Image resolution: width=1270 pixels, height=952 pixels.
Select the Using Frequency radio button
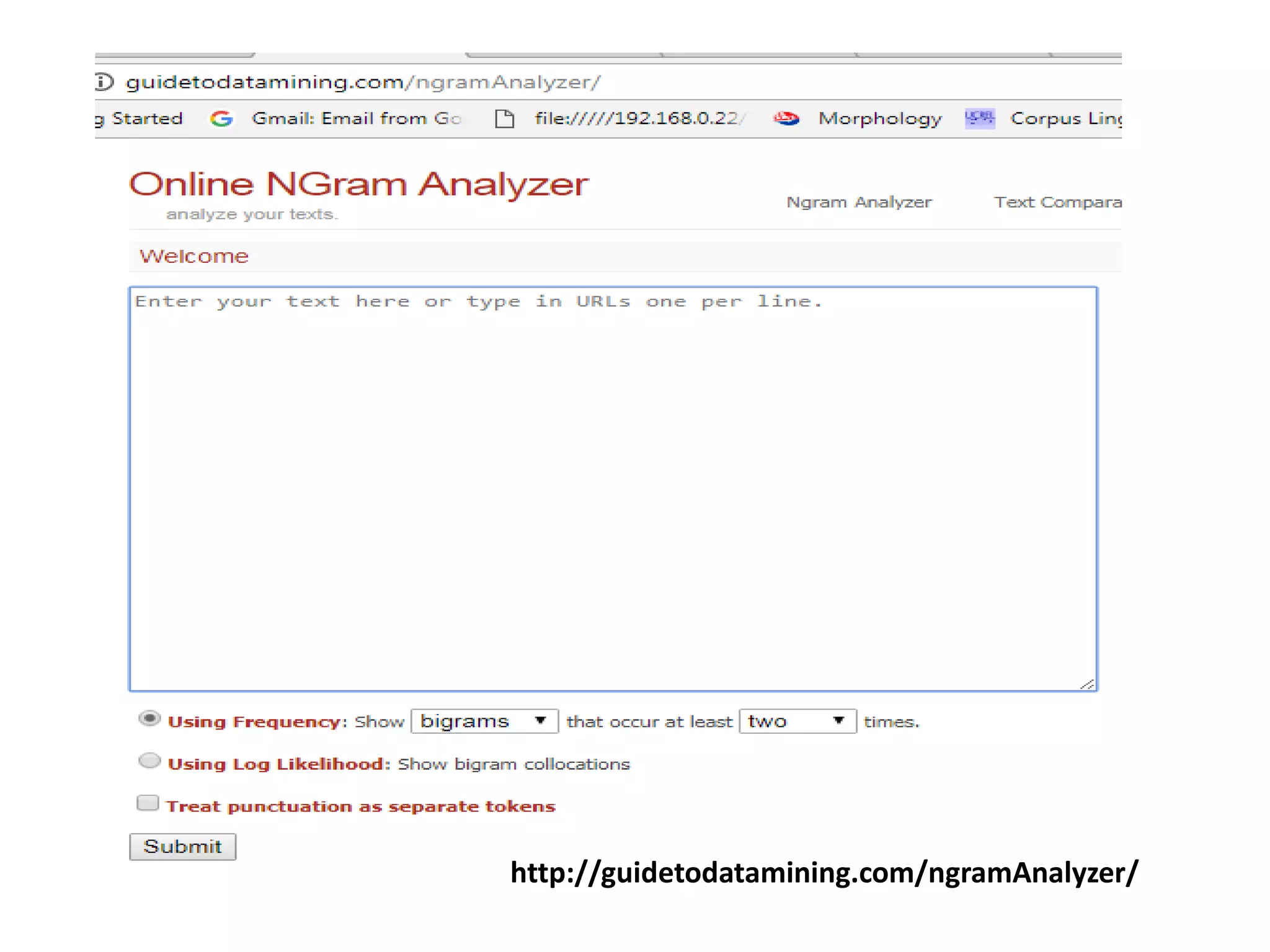point(149,719)
